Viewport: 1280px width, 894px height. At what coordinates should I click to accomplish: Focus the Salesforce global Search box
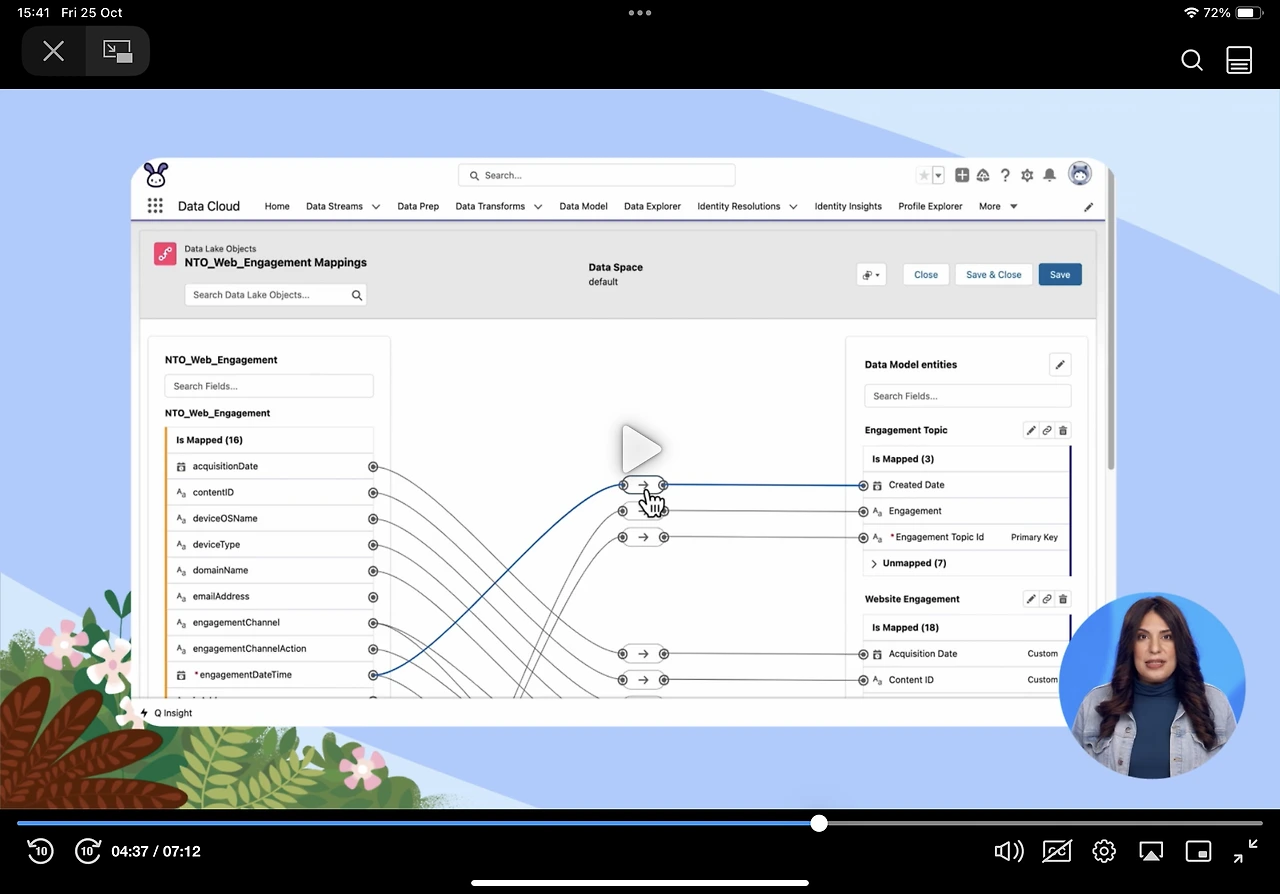[597, 175]
